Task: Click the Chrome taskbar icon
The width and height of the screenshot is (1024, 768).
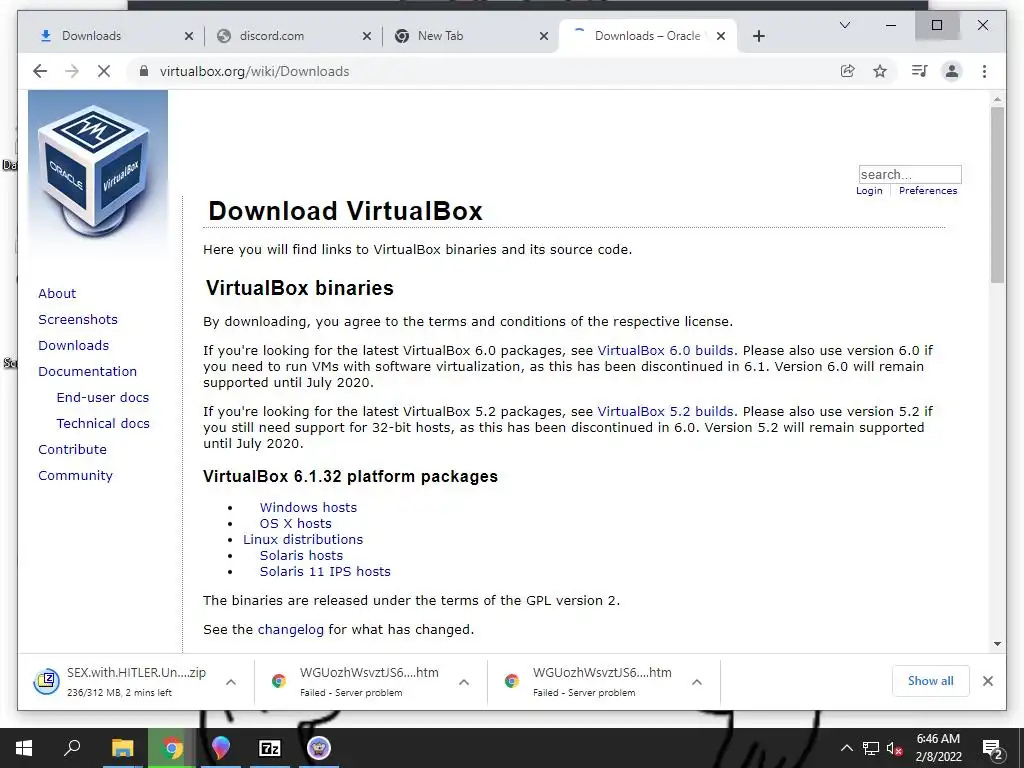Action: 172,748
